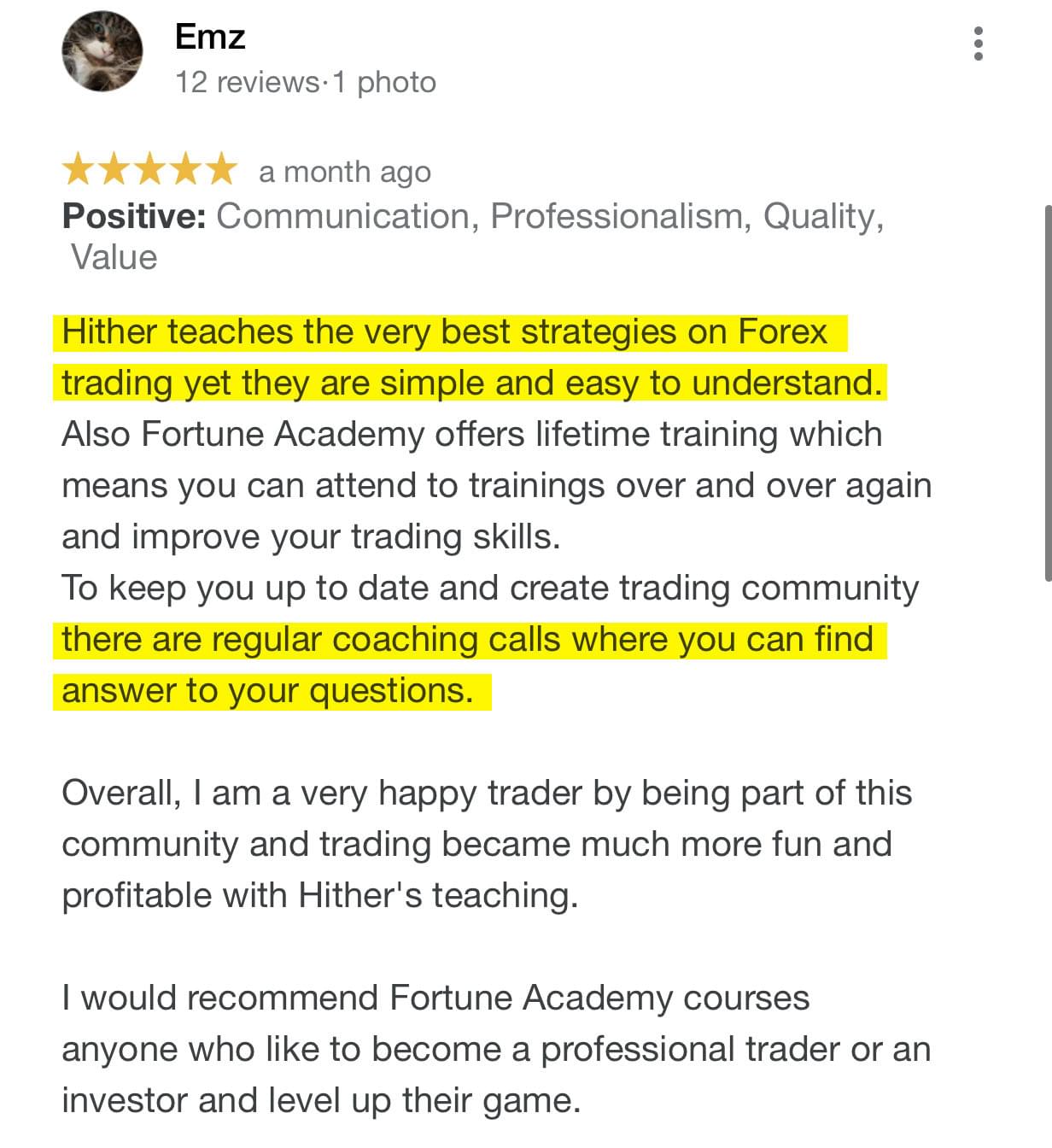
Task: Click the paragraph starting "Overall, I am"
Action: (487, 844)
